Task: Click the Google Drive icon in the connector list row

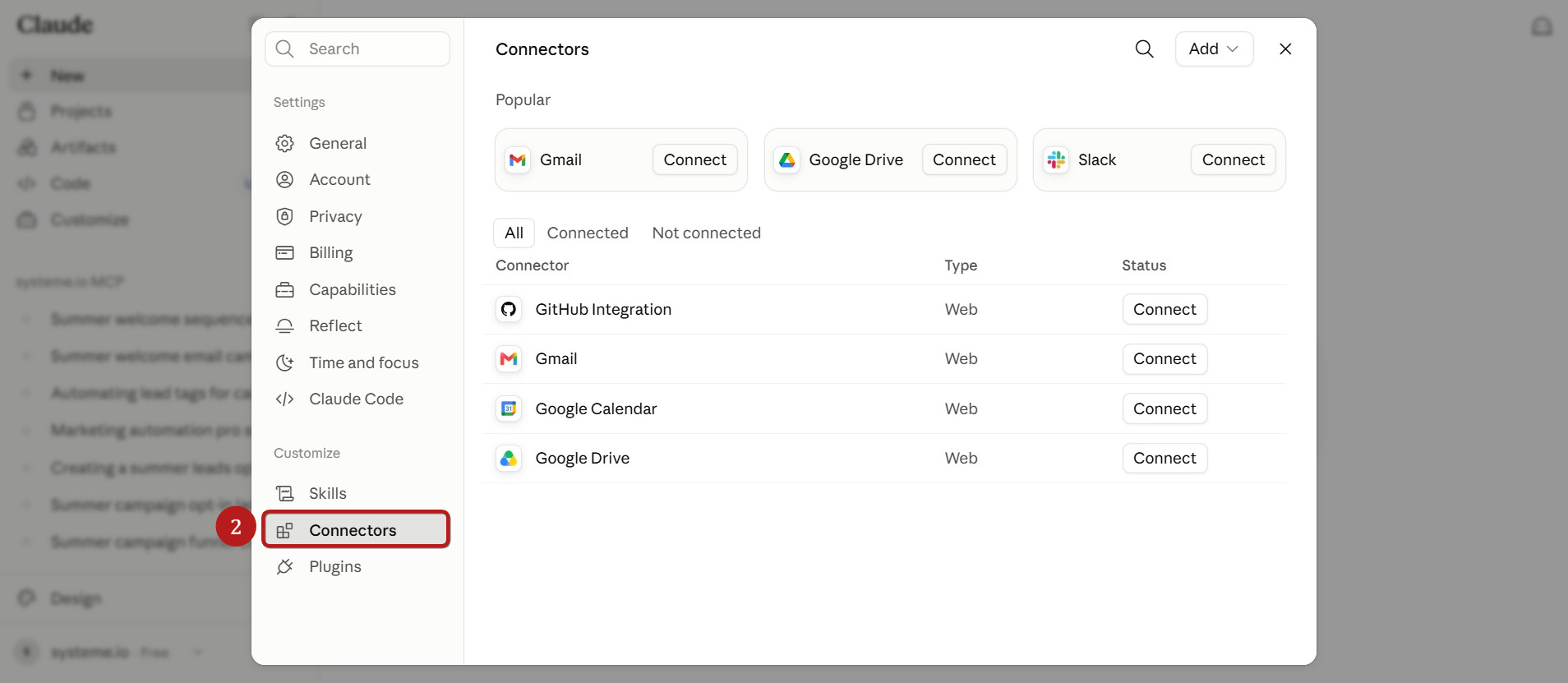Action: click(509, 458)
